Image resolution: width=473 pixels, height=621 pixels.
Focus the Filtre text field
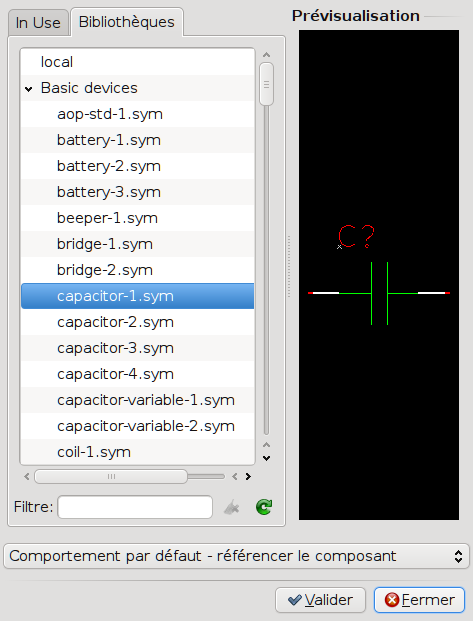pos(135,507)
